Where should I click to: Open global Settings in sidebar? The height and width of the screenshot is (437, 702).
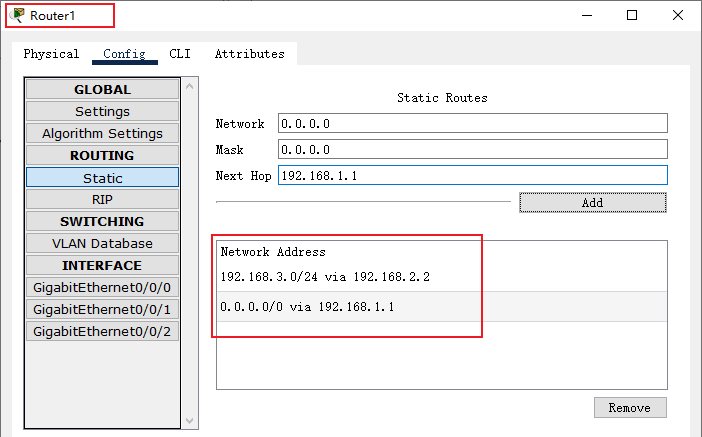(102, 111)
